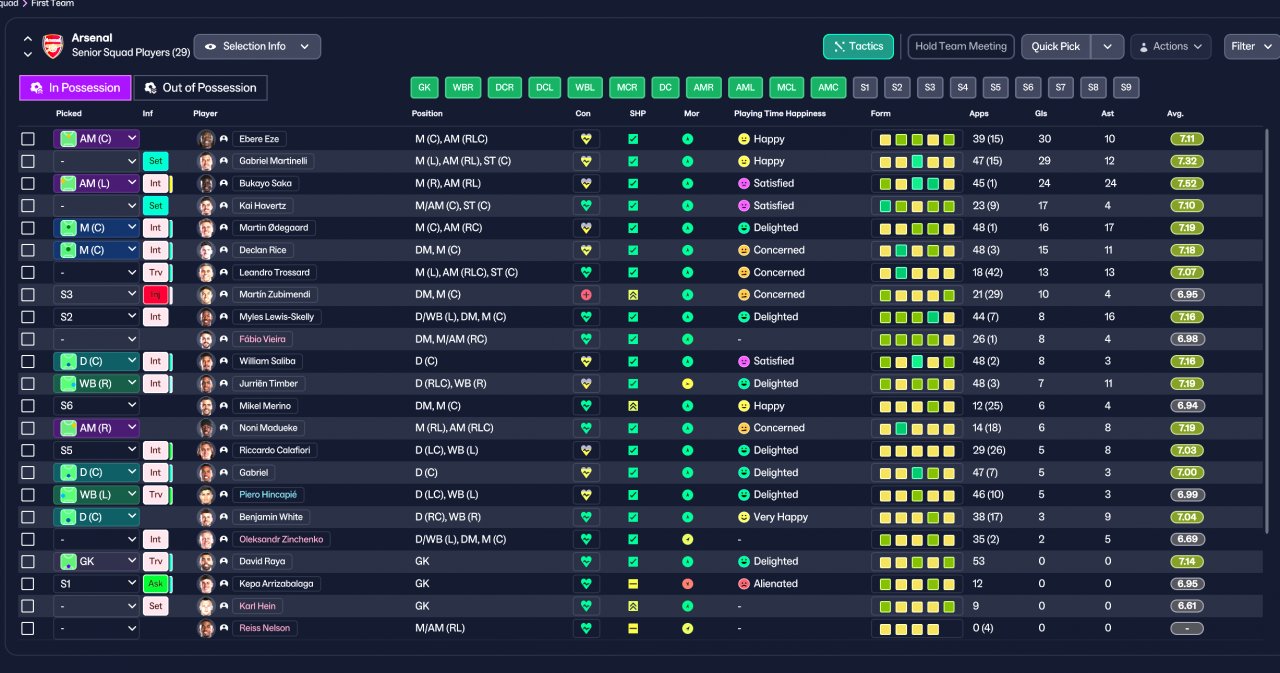Screen dimensions: 1280x673
Task: Click Reiss Nelson's yellow sharpness dash icon
Action: click(633, 628)
